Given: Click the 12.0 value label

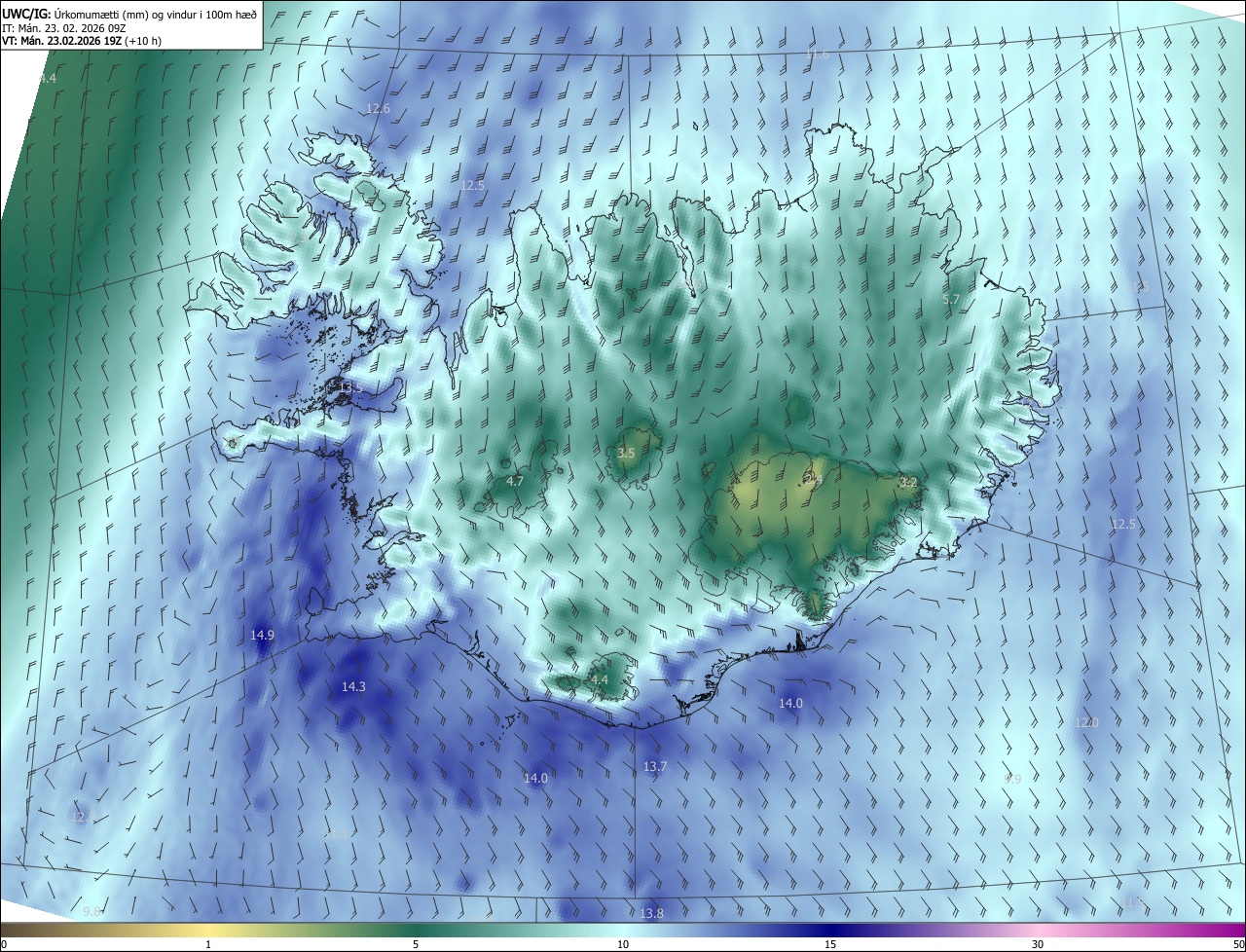Looking at the screenshot, I should pos(1086,722).
